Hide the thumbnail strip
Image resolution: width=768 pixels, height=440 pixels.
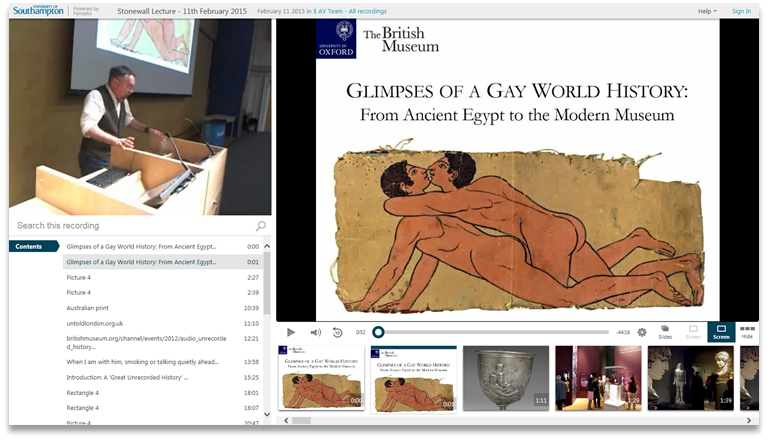(x=747, y=332)
